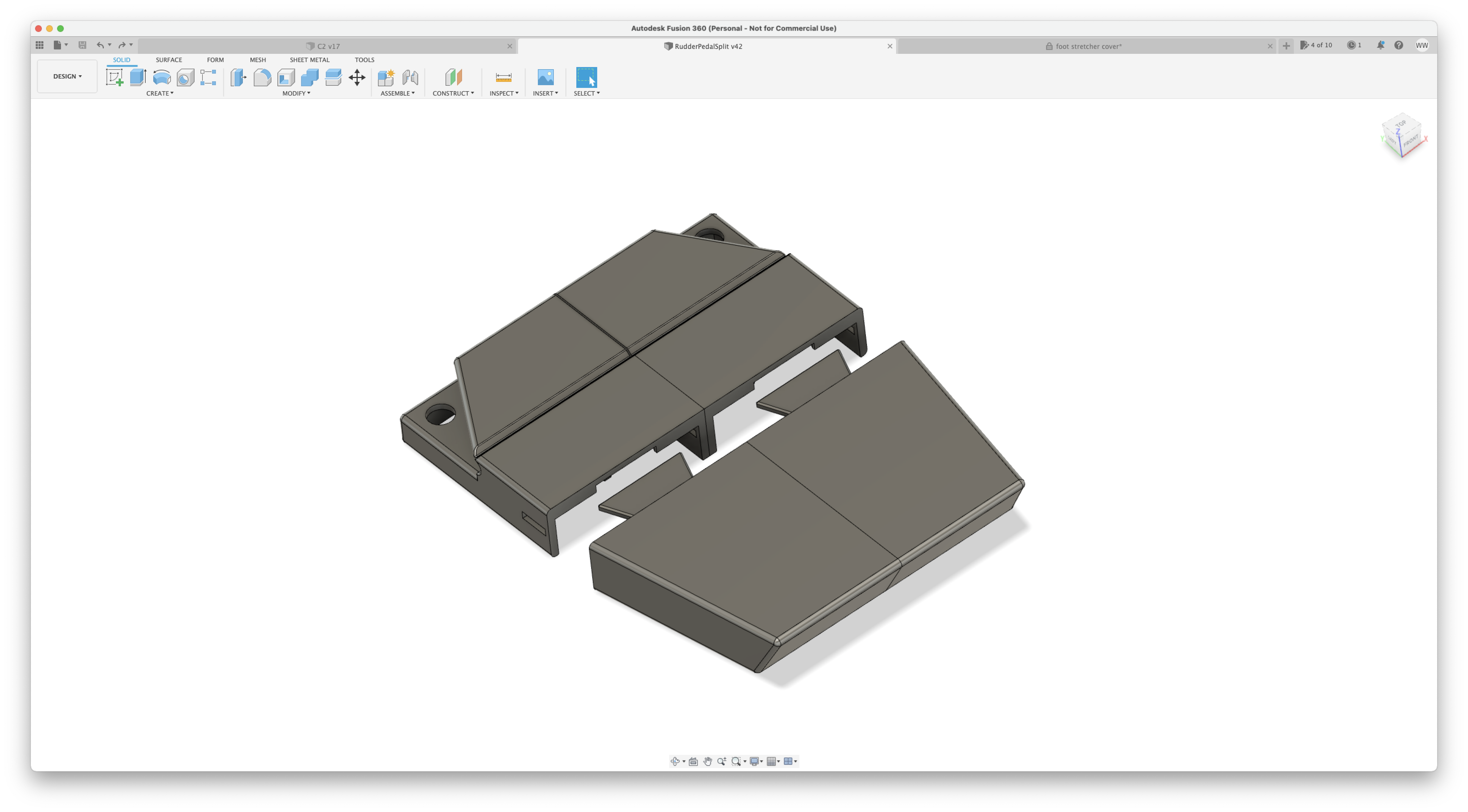Select the Create Sketch tool
The image size is (1468, 812).
tap(115, 77)
